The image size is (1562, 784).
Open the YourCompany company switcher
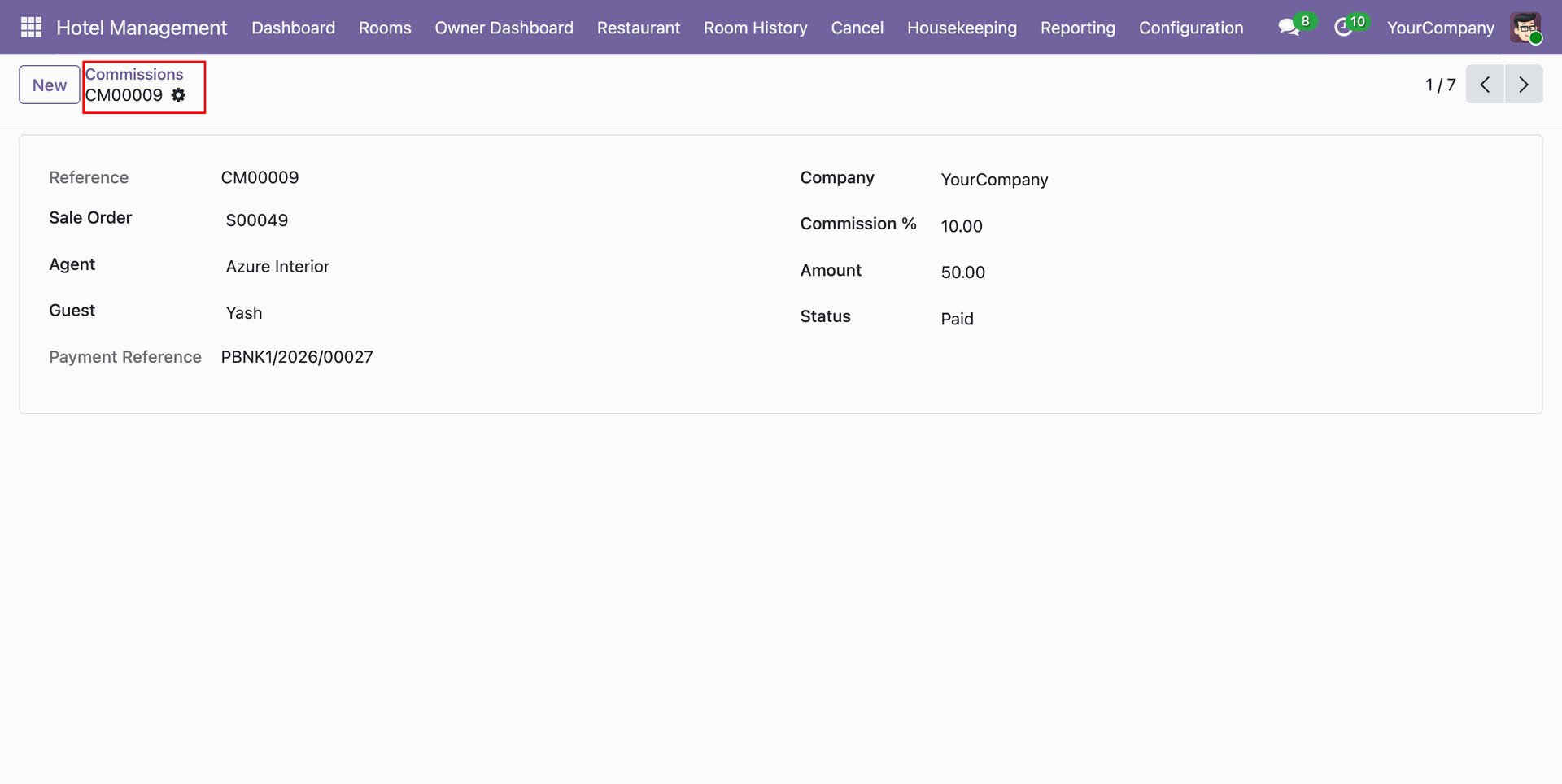(1441, 28)
